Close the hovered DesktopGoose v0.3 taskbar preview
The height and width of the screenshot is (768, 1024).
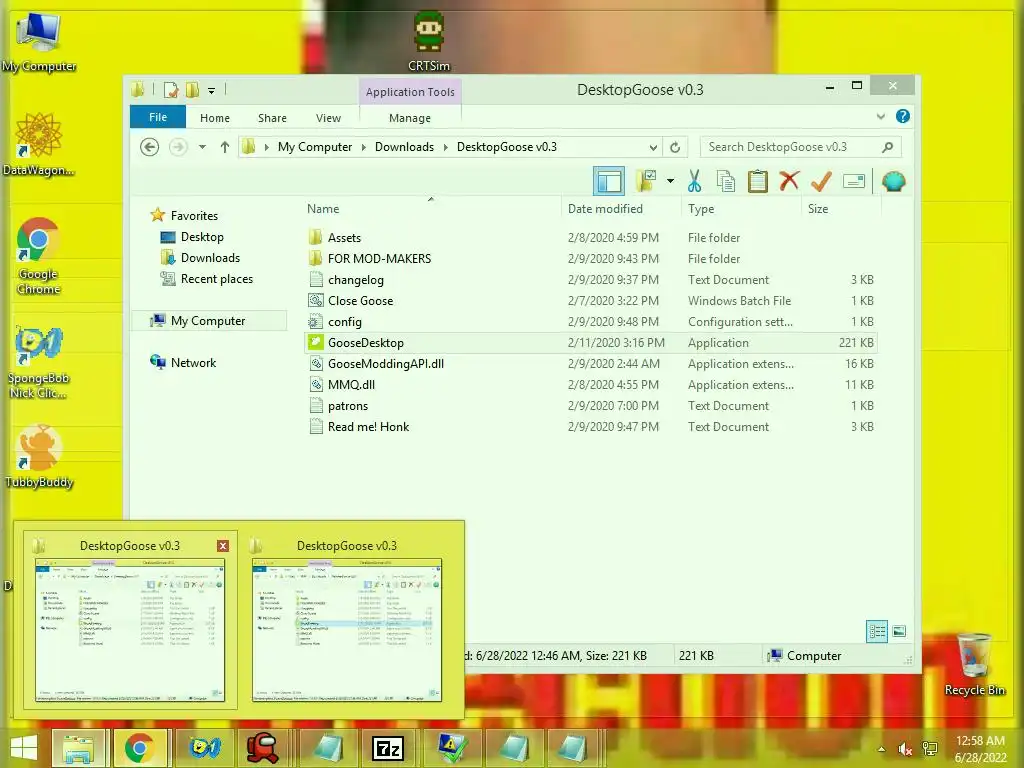[x=223, y=546]
